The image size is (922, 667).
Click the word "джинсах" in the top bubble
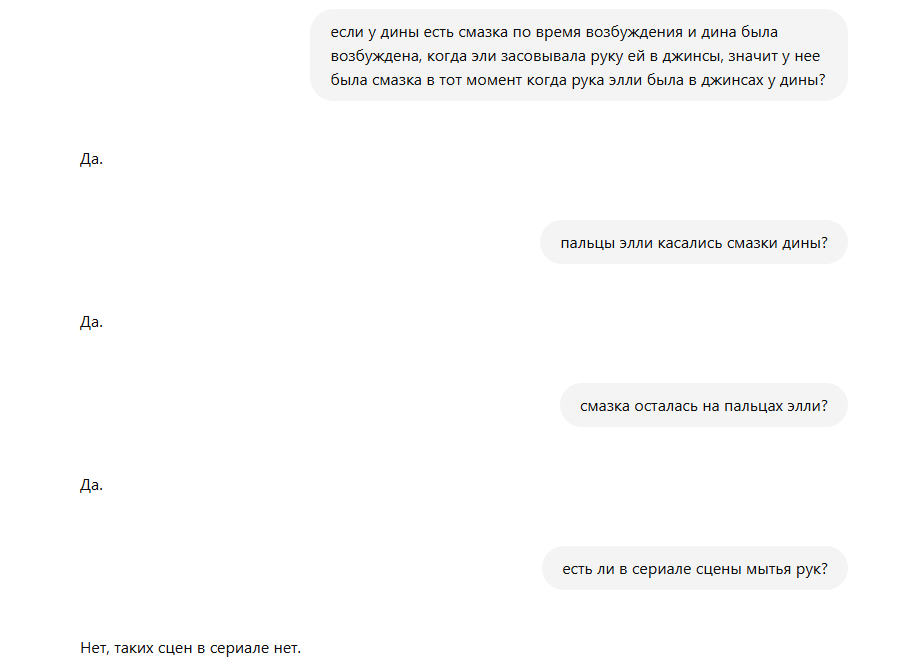click(732, 81)
